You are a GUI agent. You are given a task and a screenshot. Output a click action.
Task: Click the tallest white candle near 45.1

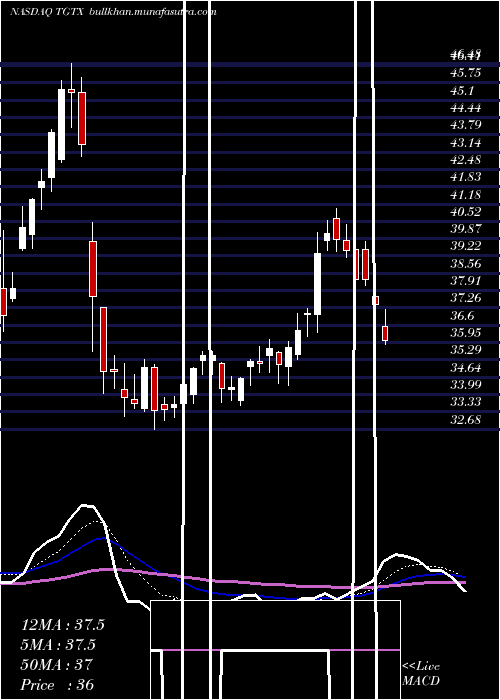[61, 125]
